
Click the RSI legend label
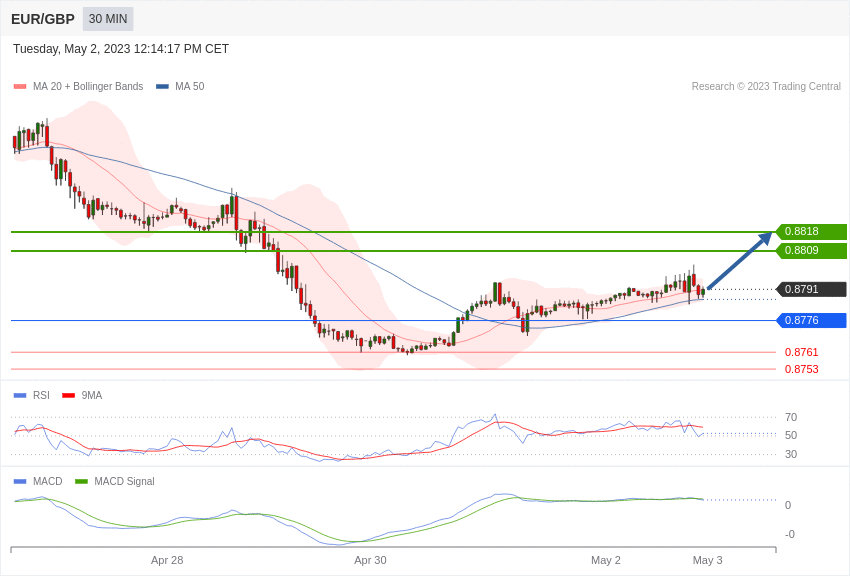point(41,396)
